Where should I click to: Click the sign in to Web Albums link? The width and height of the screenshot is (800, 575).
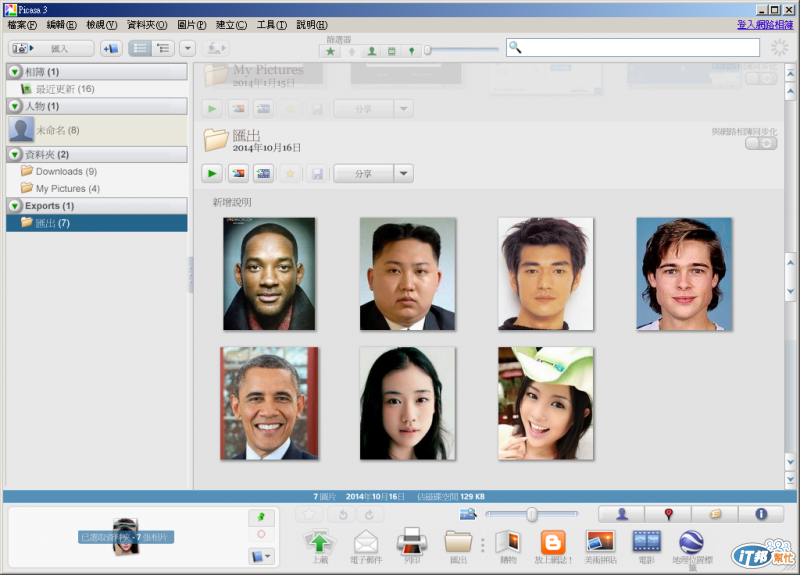coord(765,24)
